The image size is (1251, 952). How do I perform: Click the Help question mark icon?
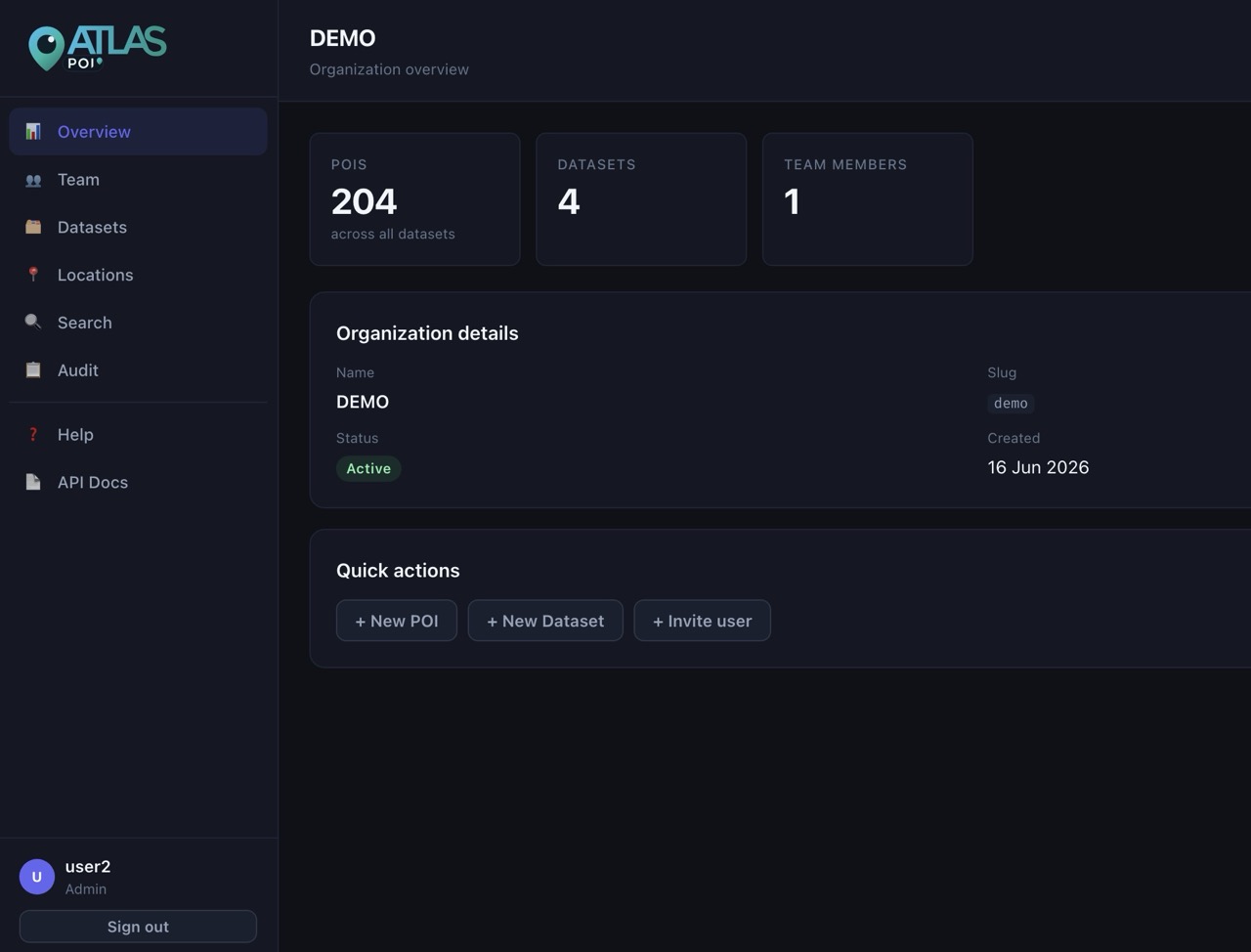click(33, 434)
